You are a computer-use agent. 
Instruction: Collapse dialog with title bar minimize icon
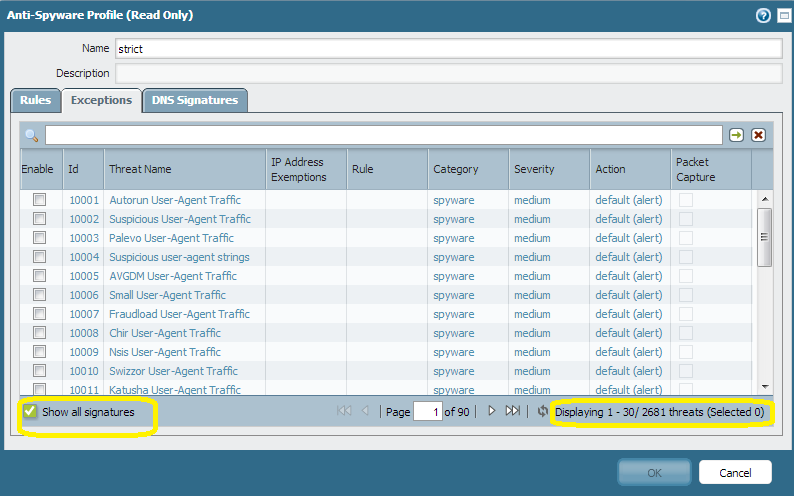784,16
